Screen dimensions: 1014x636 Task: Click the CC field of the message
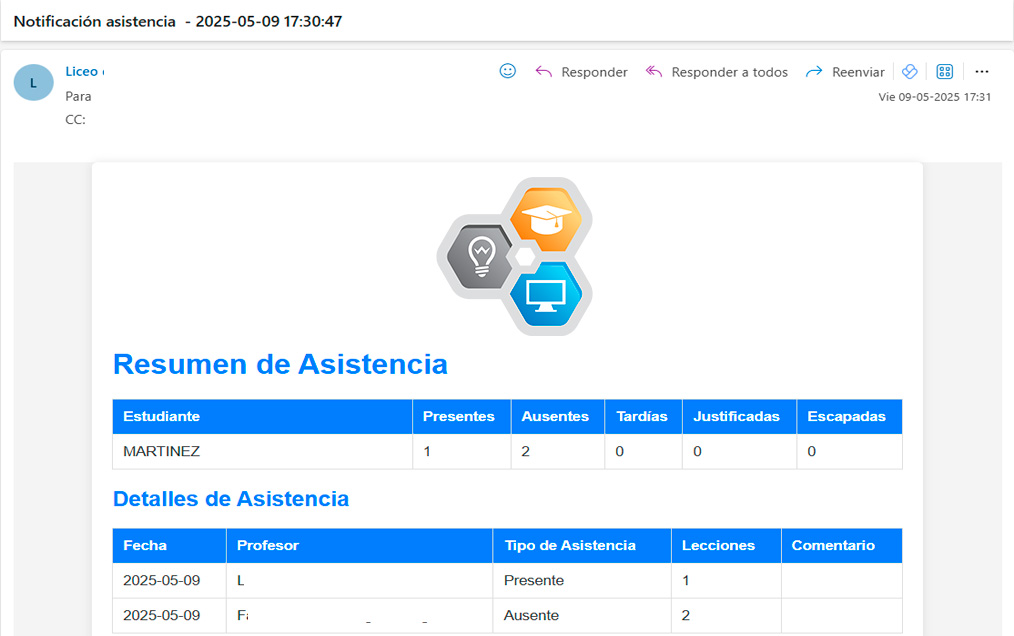point(78,118)
